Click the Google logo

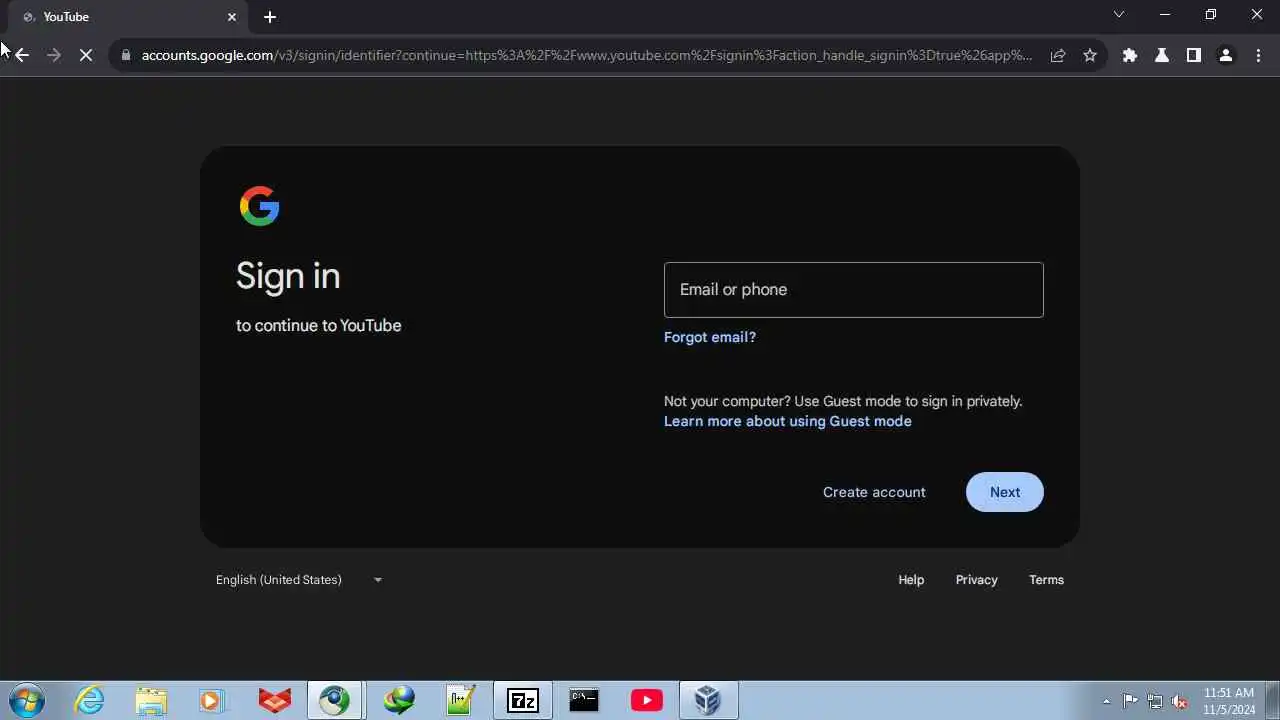pos(260,206)
